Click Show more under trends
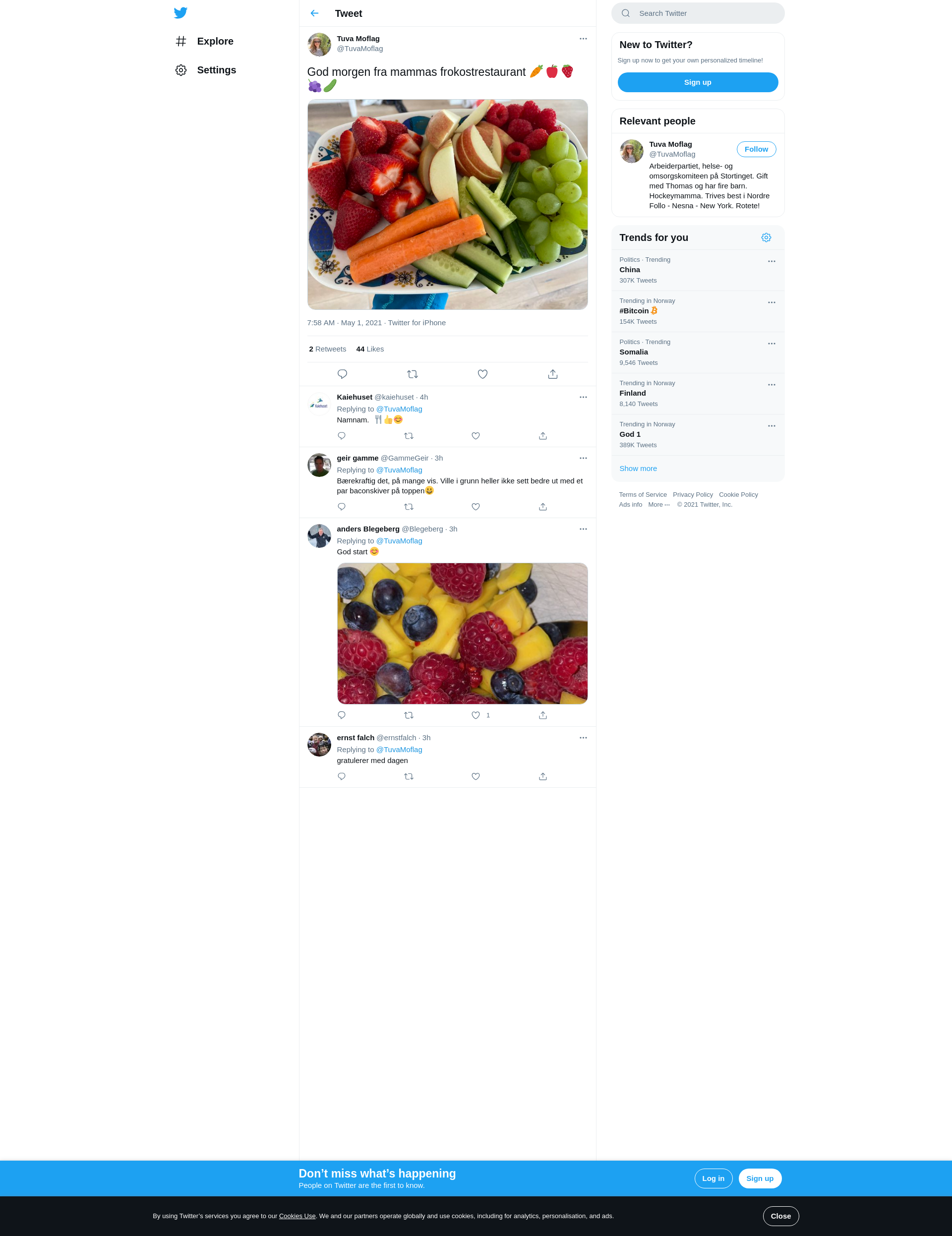This screenshot has width=952, height=1236. point(638,469)
